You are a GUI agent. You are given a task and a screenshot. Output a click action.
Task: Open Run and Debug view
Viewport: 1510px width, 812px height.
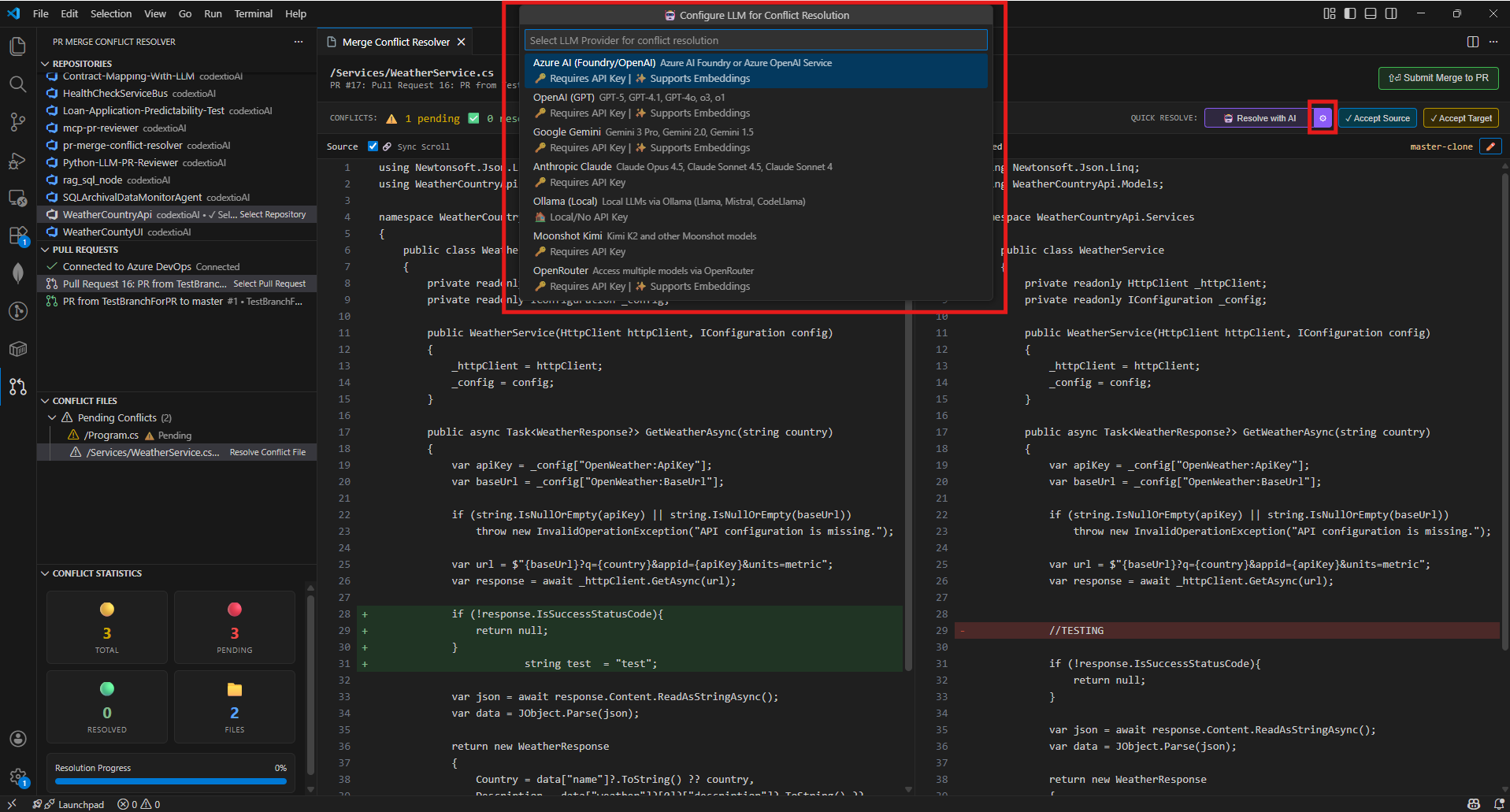pyautogui.click(x=17, y=160)
